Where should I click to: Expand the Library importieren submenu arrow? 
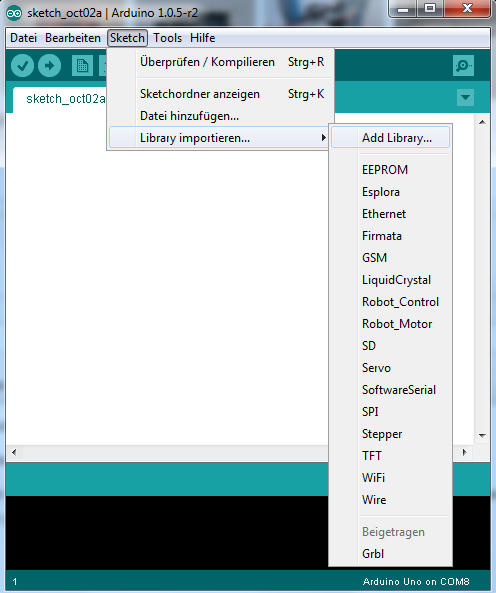click(323, 138)
